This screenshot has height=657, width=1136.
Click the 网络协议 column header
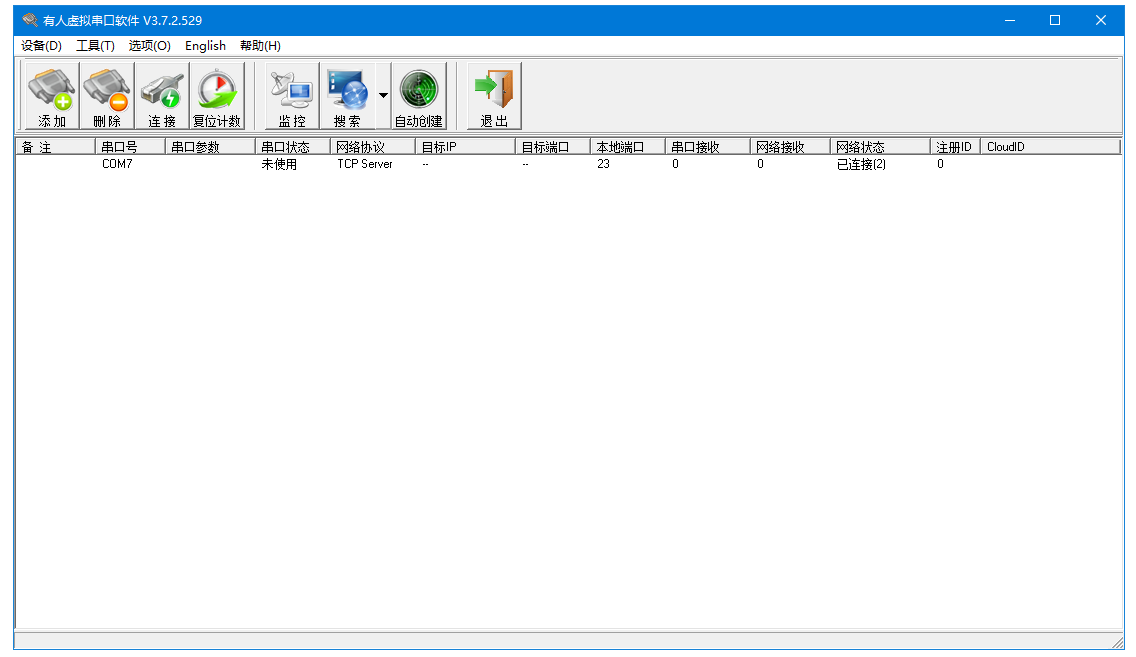coord(373,147)
